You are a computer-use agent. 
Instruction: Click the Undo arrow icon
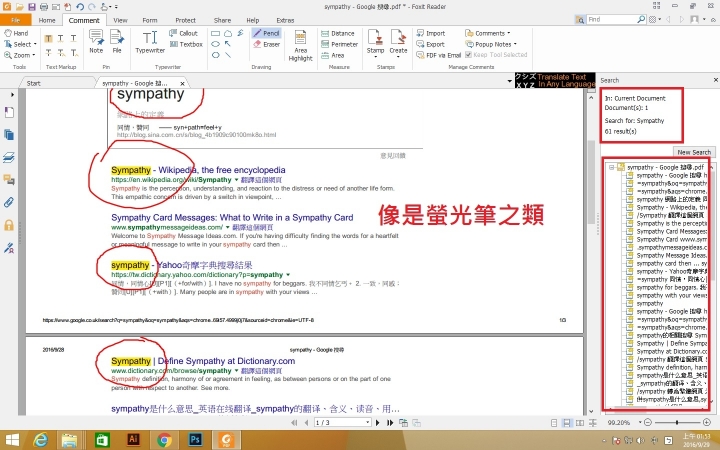pos(79,6)
